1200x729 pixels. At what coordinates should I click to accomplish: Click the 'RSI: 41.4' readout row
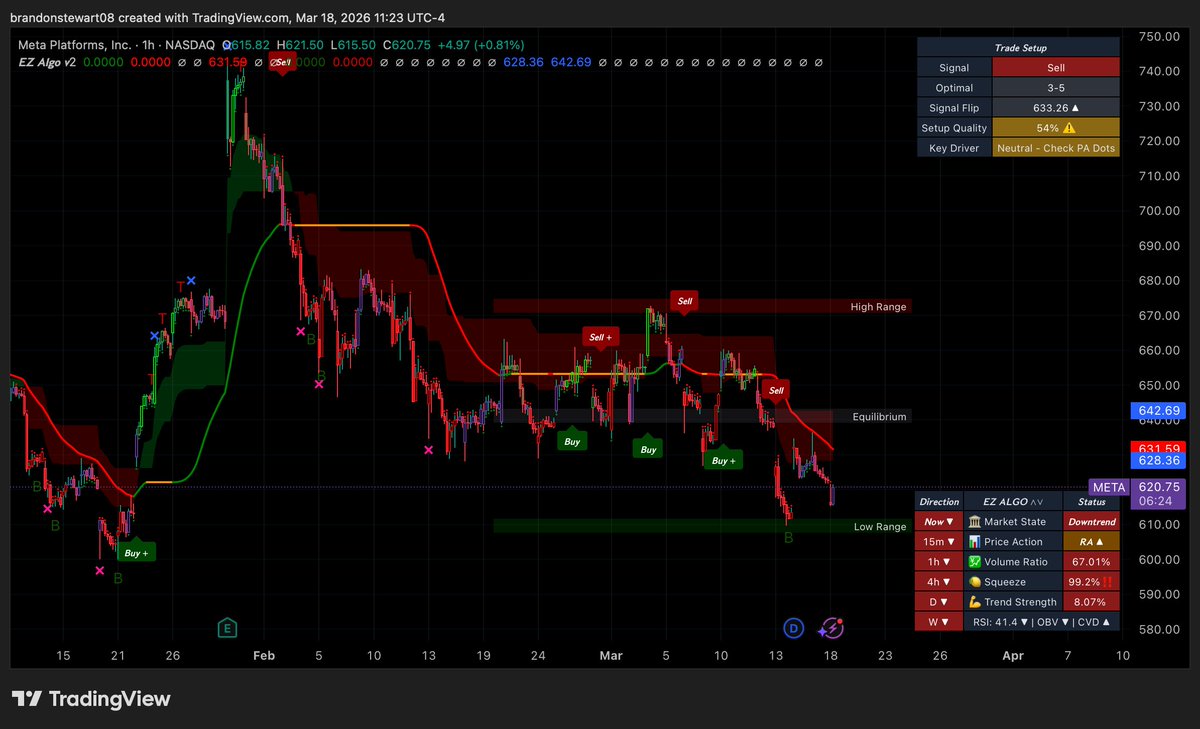click(x=1042, y=622)
